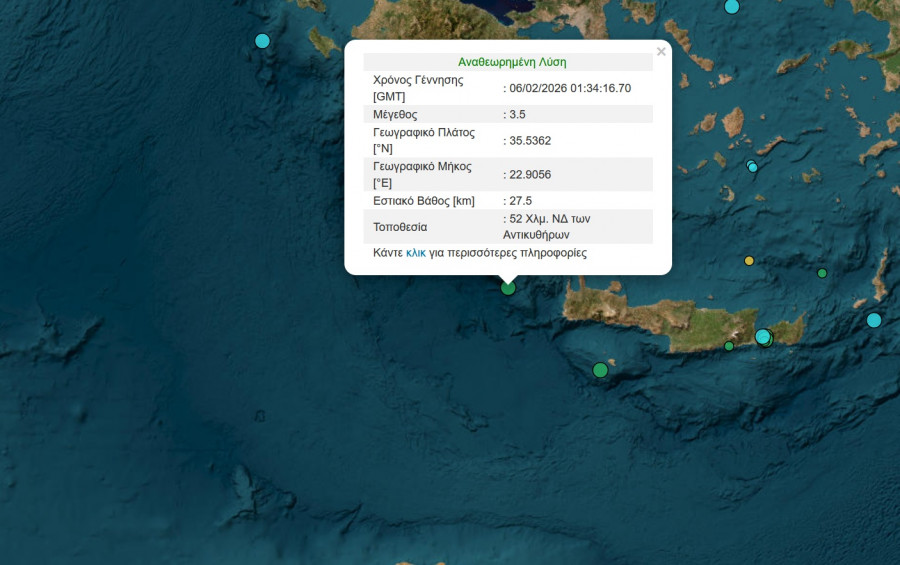The image size is (900, 565).
Task: Select the green marker beneath the popup pointer
Action: (x=508, y=288)
